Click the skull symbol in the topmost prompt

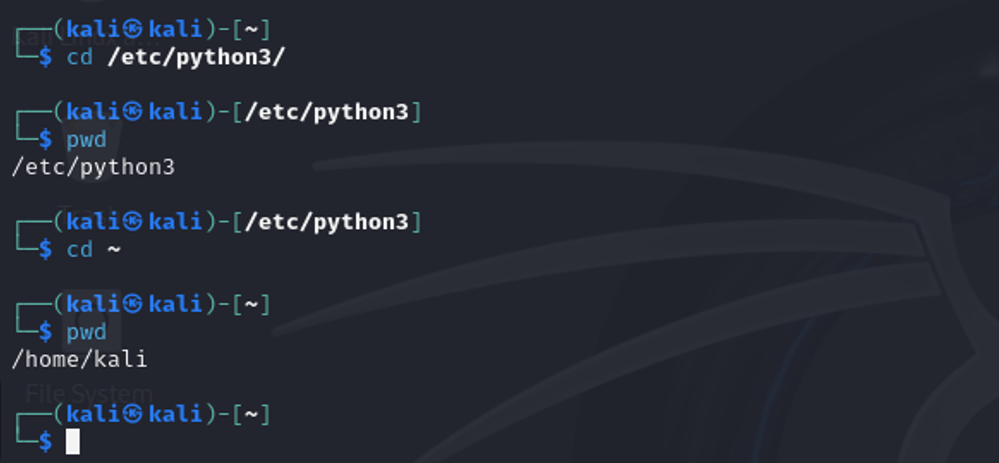134,29
